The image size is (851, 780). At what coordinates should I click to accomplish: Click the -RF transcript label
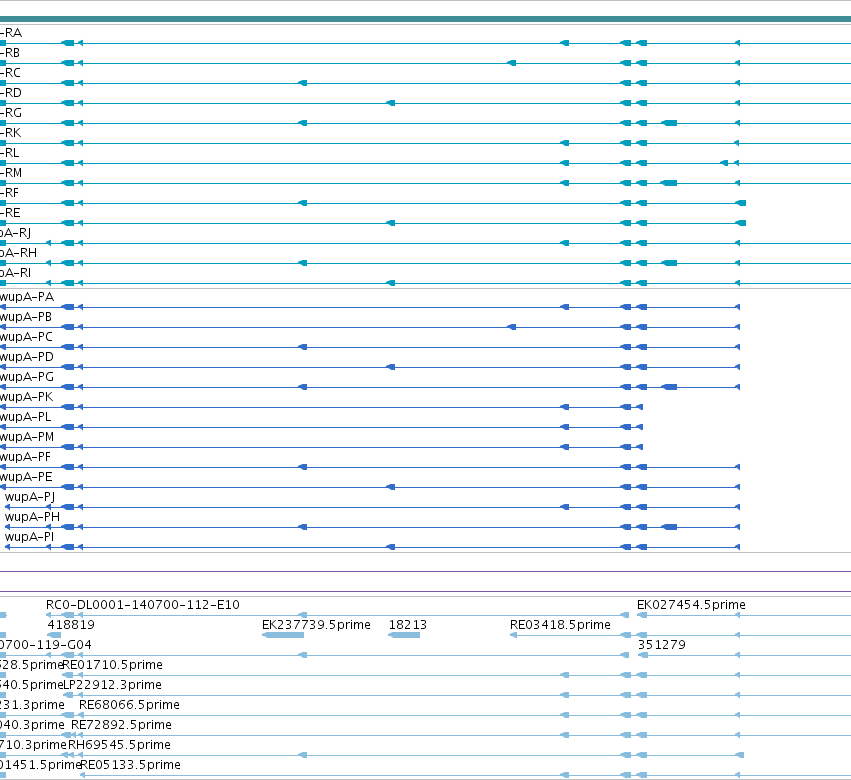[9, 193]
